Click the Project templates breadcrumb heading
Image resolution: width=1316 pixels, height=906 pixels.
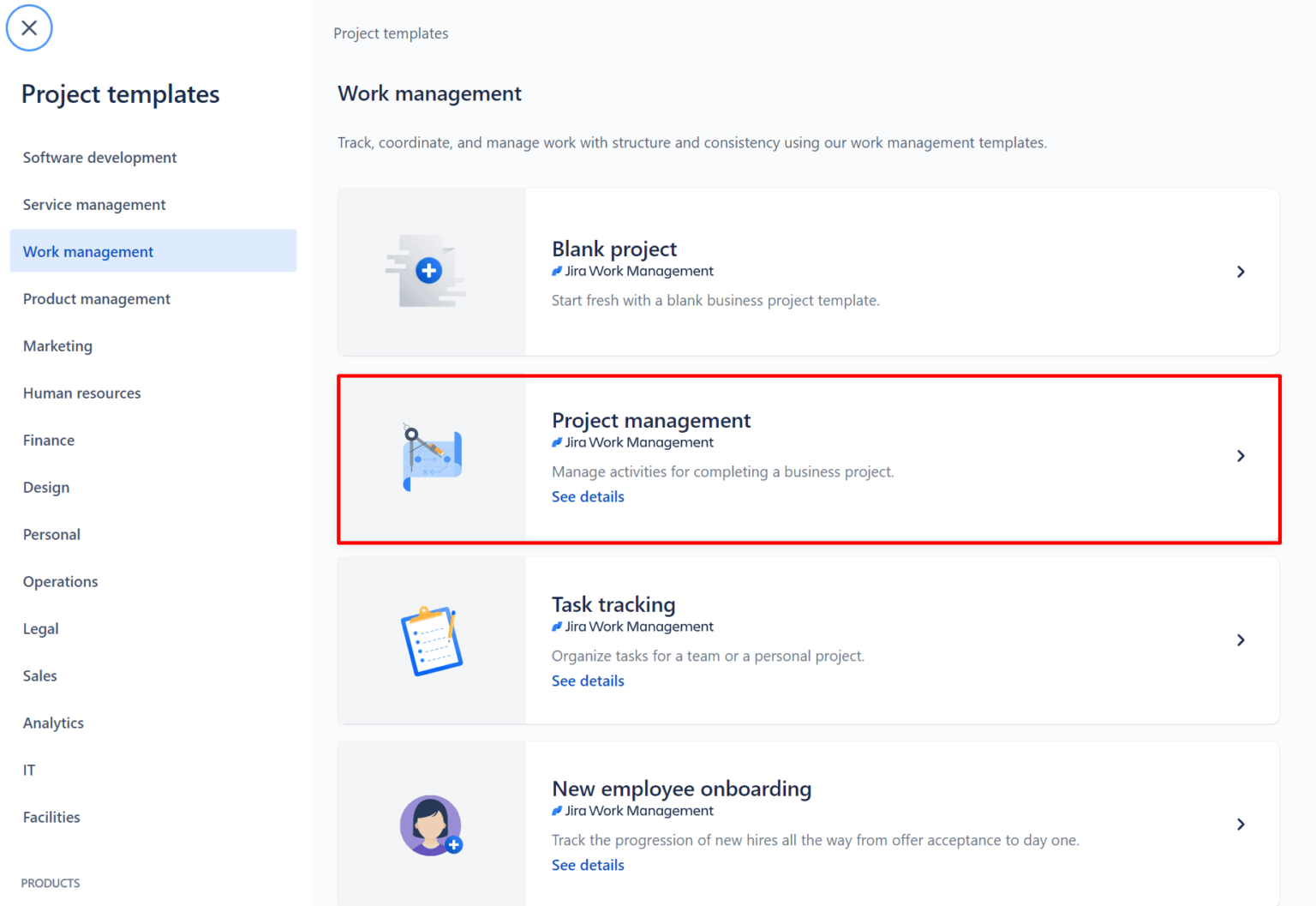(391, 33)
